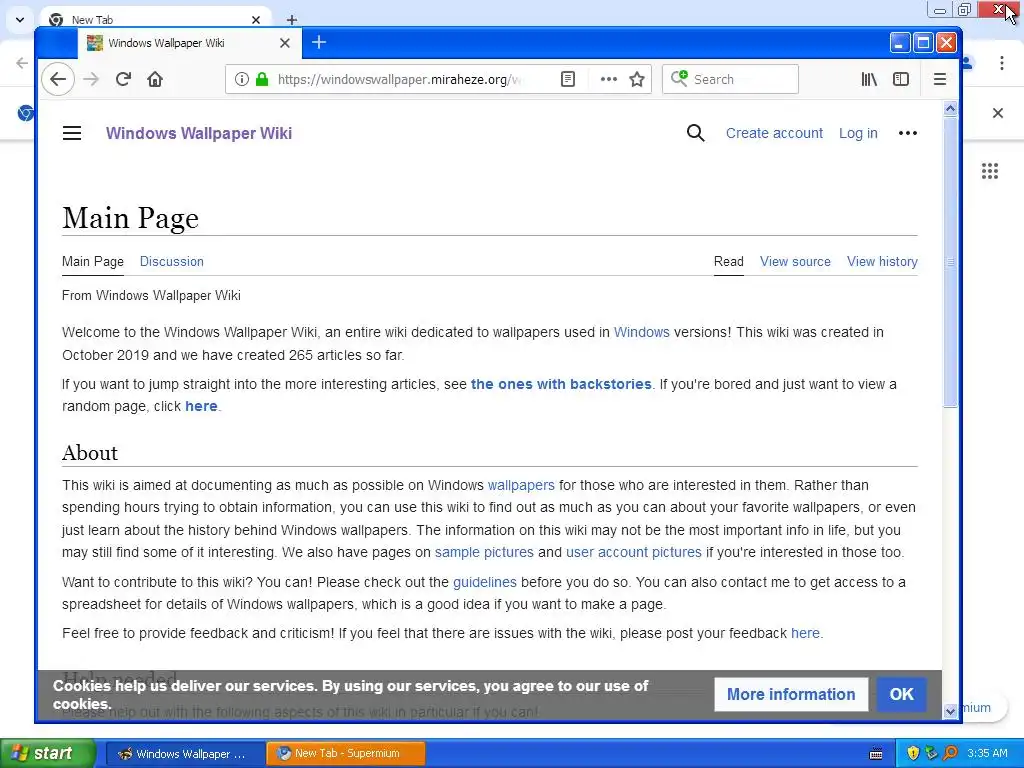Open wiki sidebar hamburger menu
The image size is (1024, 768).
[x=72, y=133]
